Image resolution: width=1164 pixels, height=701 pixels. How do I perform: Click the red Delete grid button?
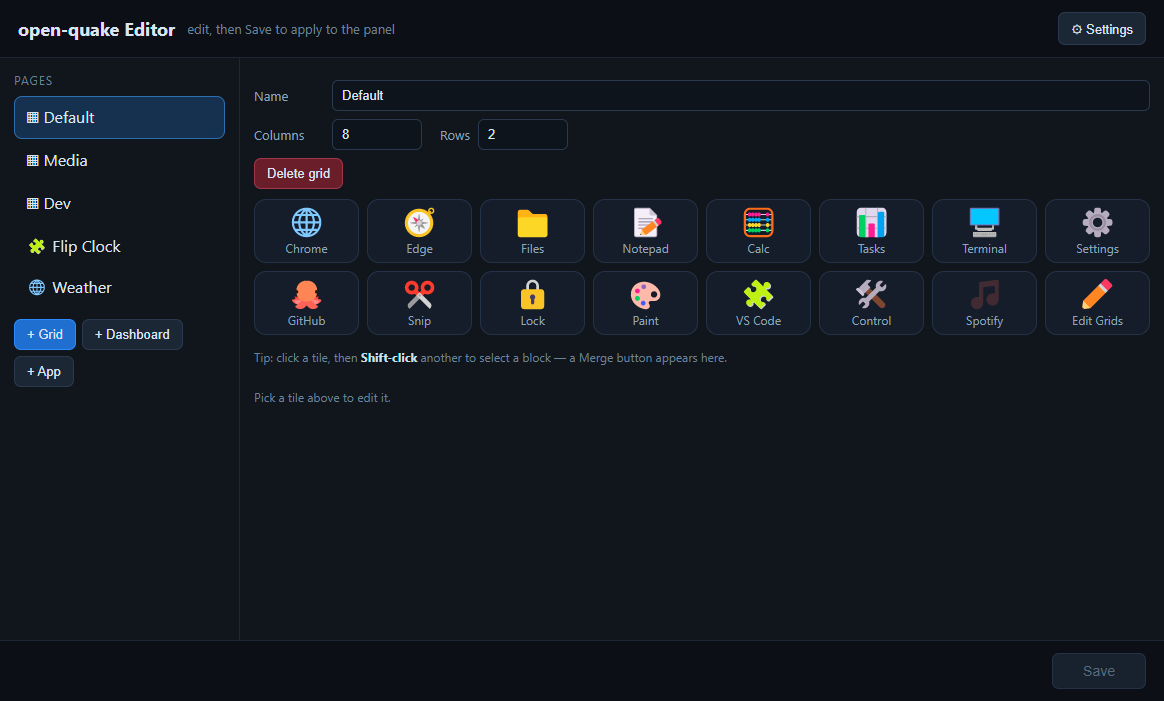pyautogui.click(x=298, y=173)
